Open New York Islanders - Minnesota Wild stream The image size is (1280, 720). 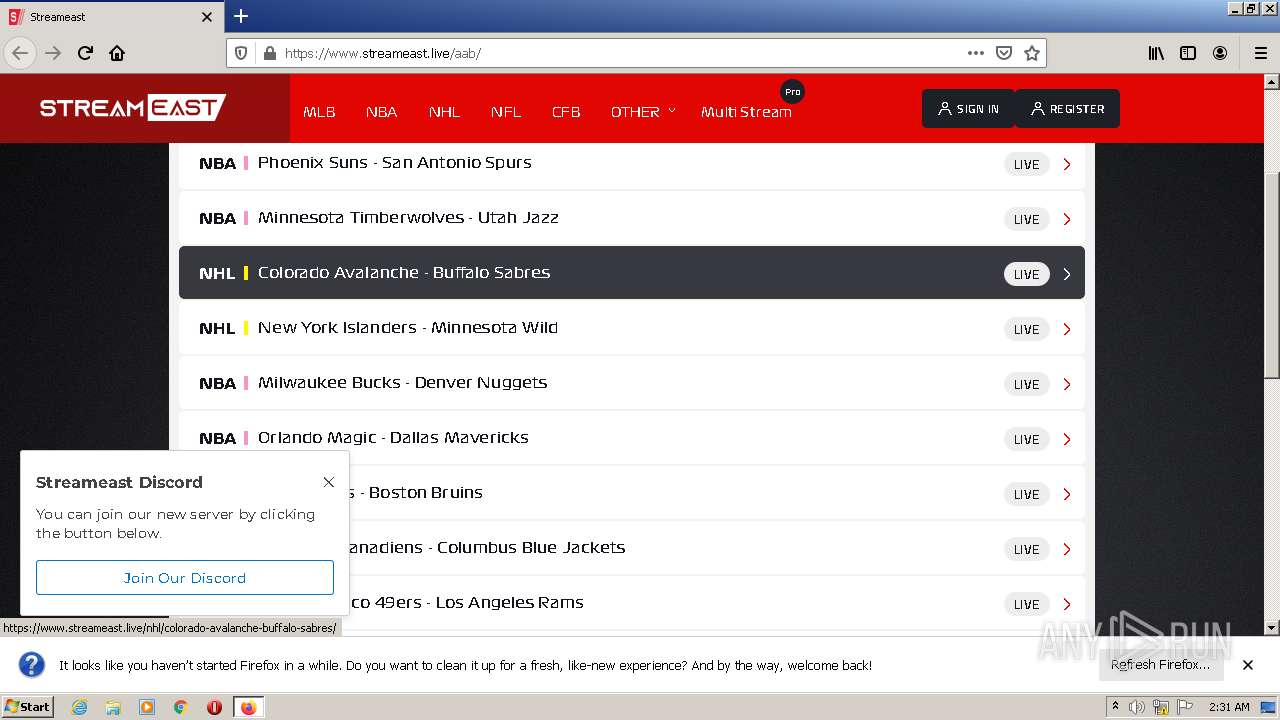632,328
